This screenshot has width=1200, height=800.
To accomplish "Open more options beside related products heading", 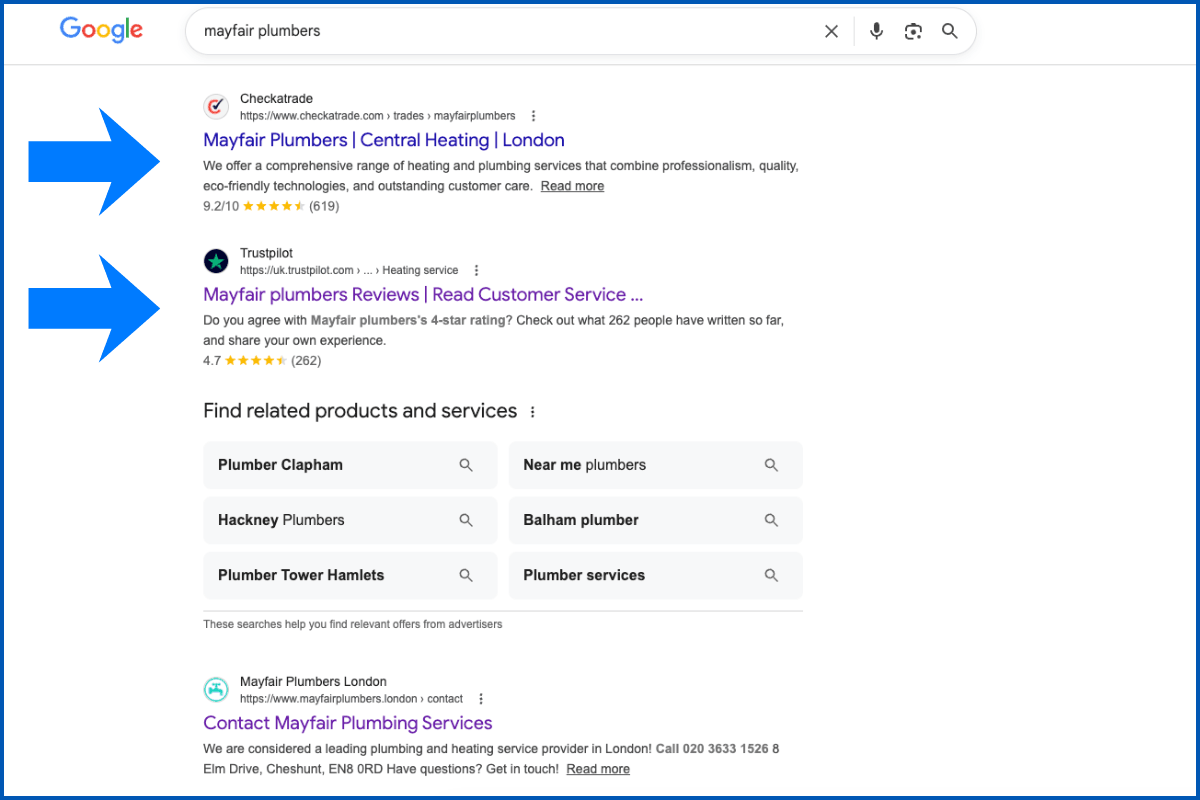I will pyautogui.click(x=532, y=412).
